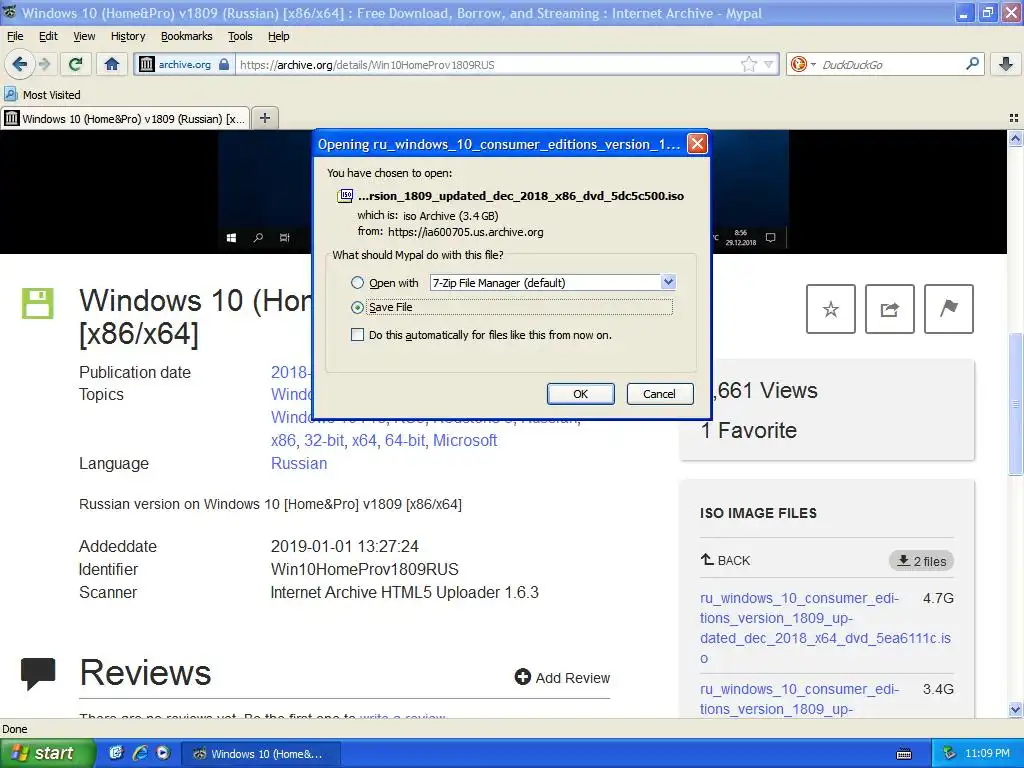Open the View menu
The image size is (1024, 768).
tap(84, 36)
